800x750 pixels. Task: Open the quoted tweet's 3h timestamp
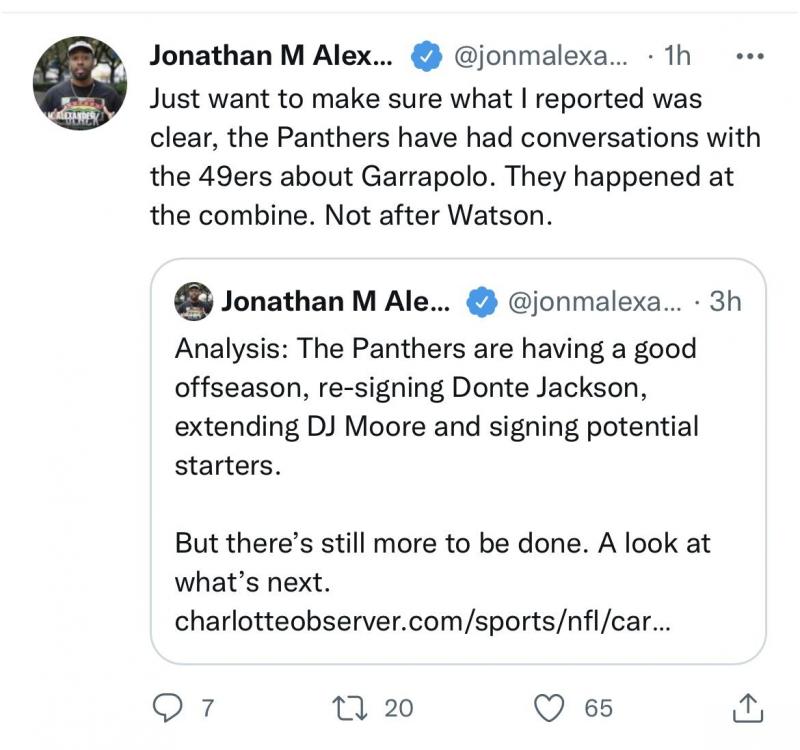point(726,301)
